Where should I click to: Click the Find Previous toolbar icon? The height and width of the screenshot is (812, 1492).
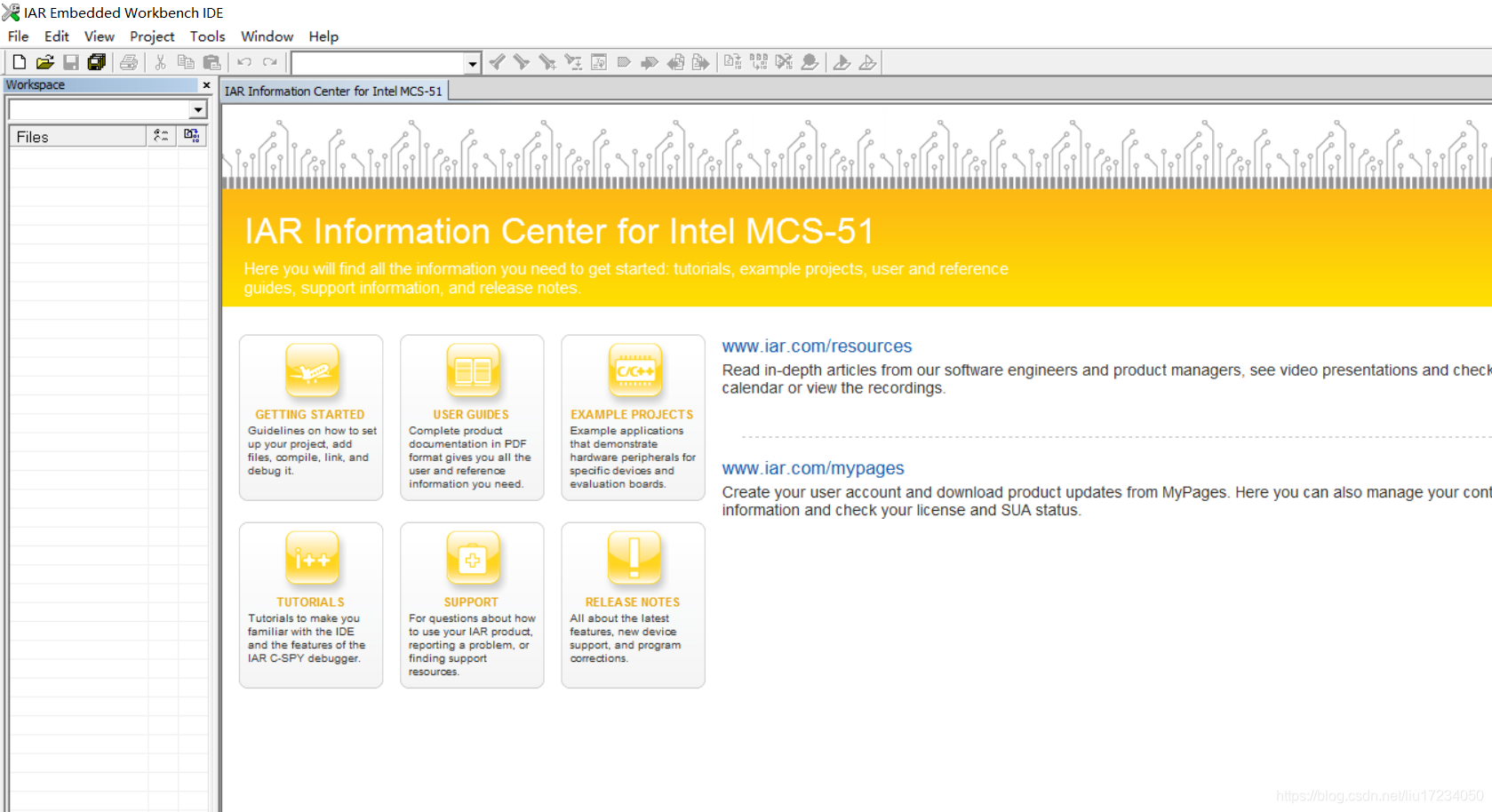coord(498,62)
